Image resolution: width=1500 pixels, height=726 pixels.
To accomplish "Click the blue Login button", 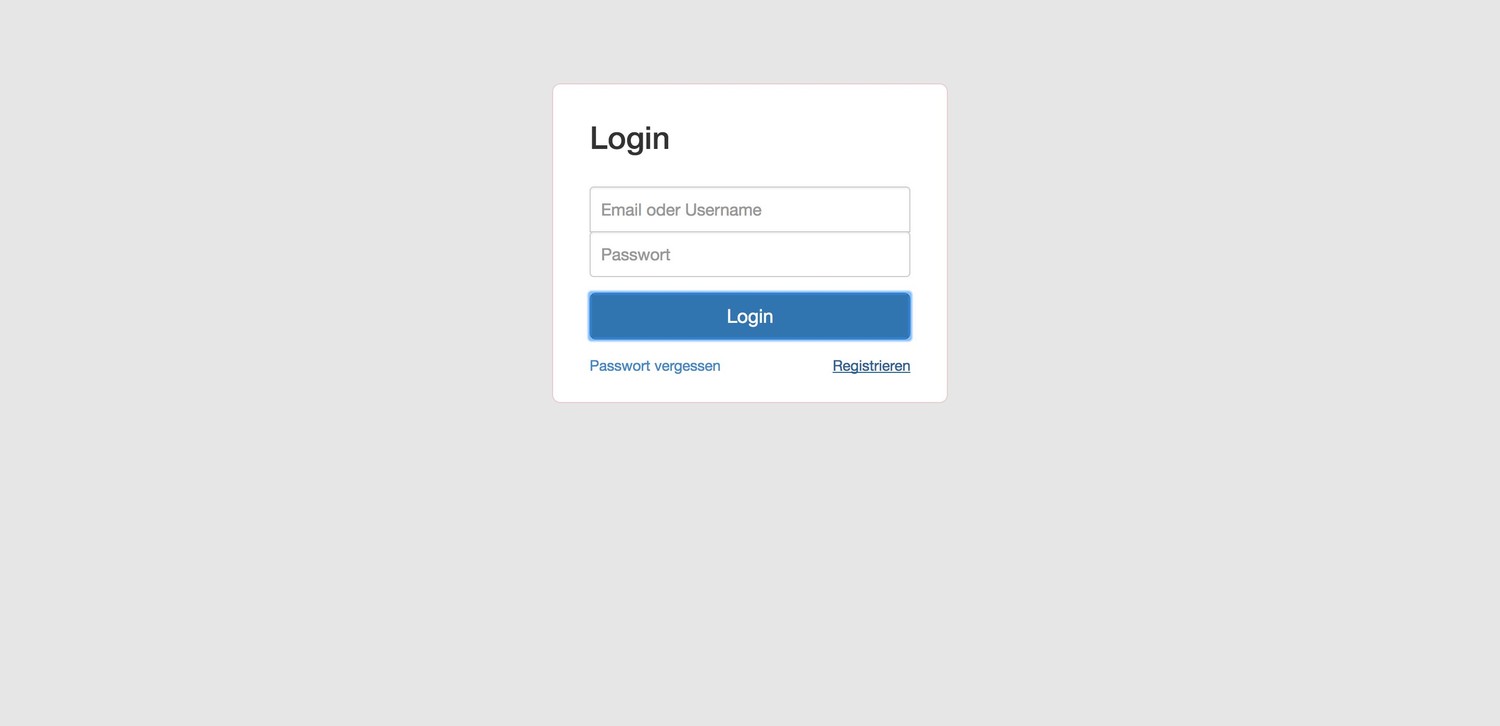I will (750, 316).
